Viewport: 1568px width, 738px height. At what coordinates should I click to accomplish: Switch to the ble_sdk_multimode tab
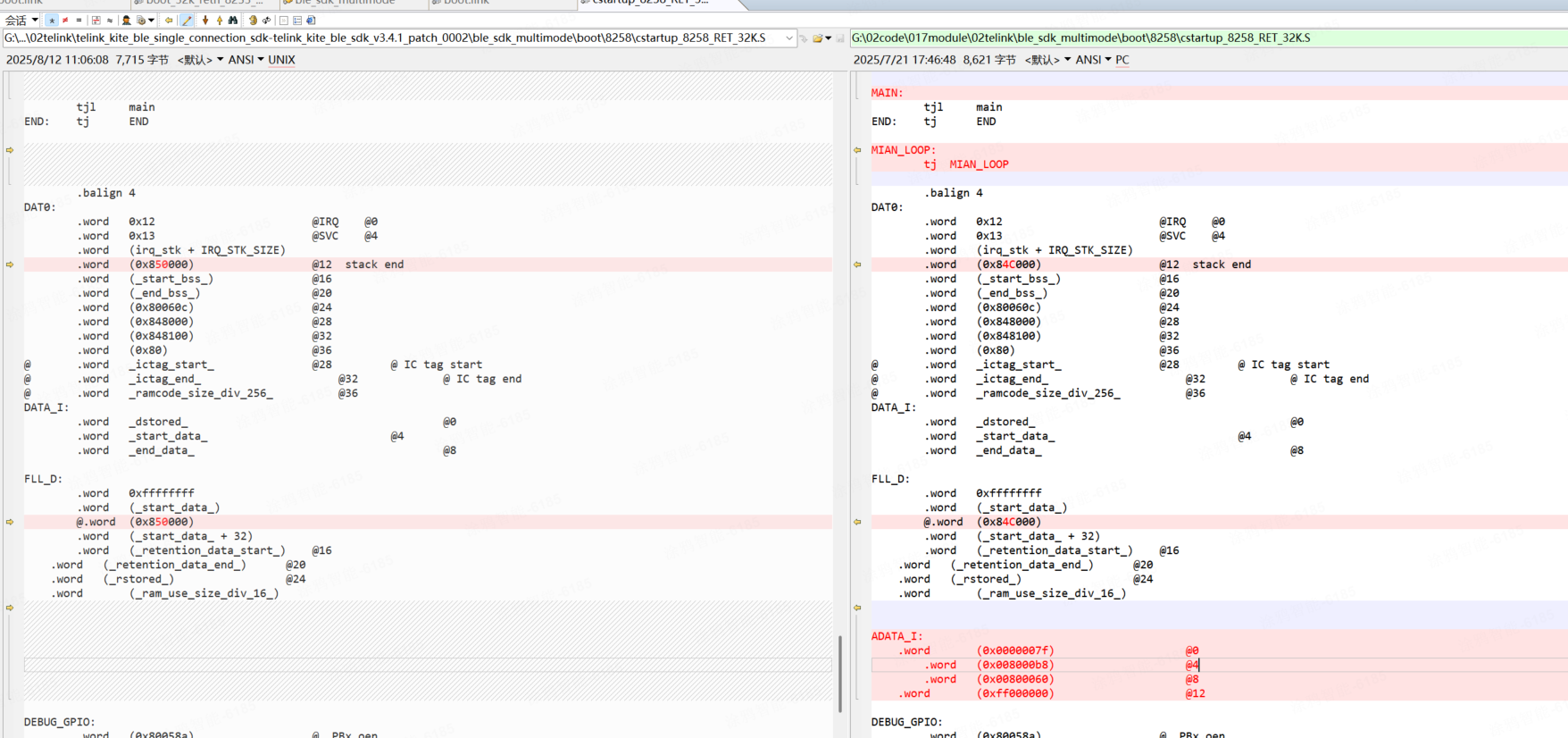tap(345, 3)
